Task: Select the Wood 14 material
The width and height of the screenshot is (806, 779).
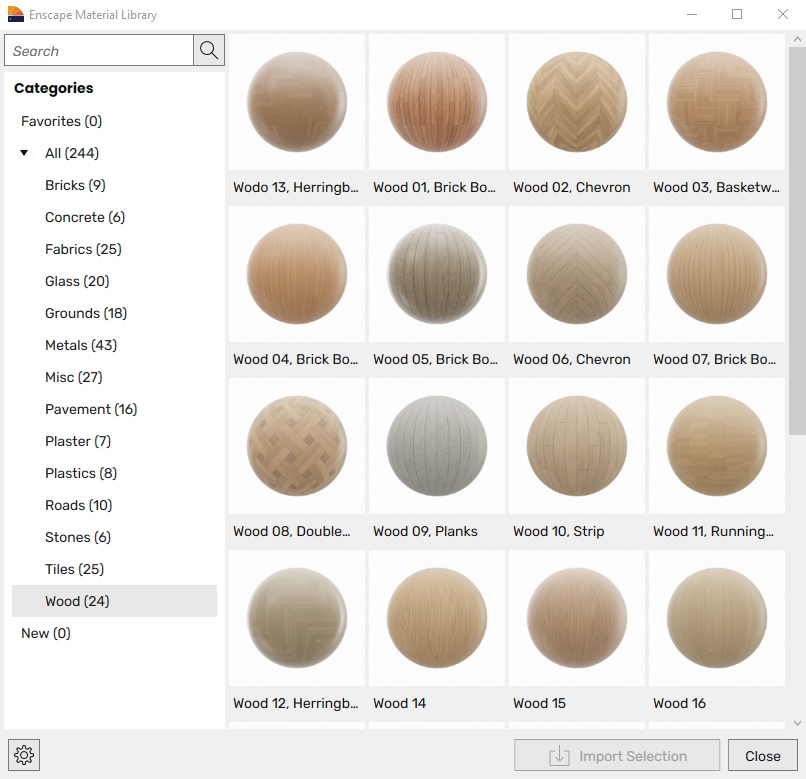Action: click(436, 618)
